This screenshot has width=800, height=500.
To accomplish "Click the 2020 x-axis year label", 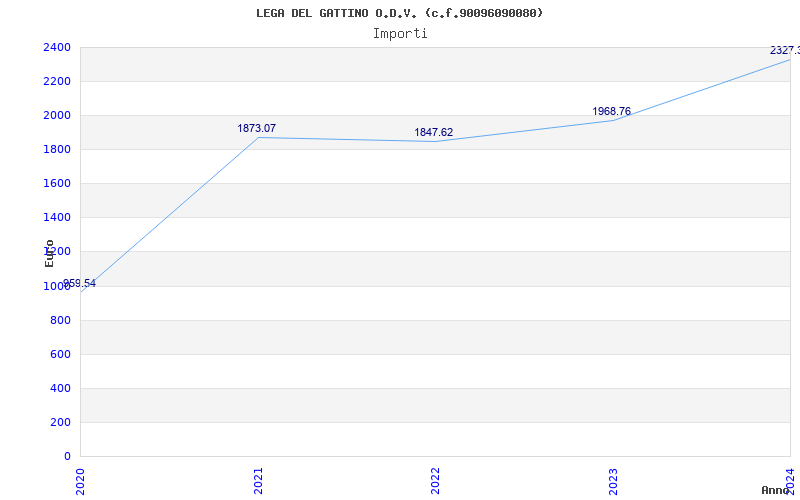I will pos(80,481).
